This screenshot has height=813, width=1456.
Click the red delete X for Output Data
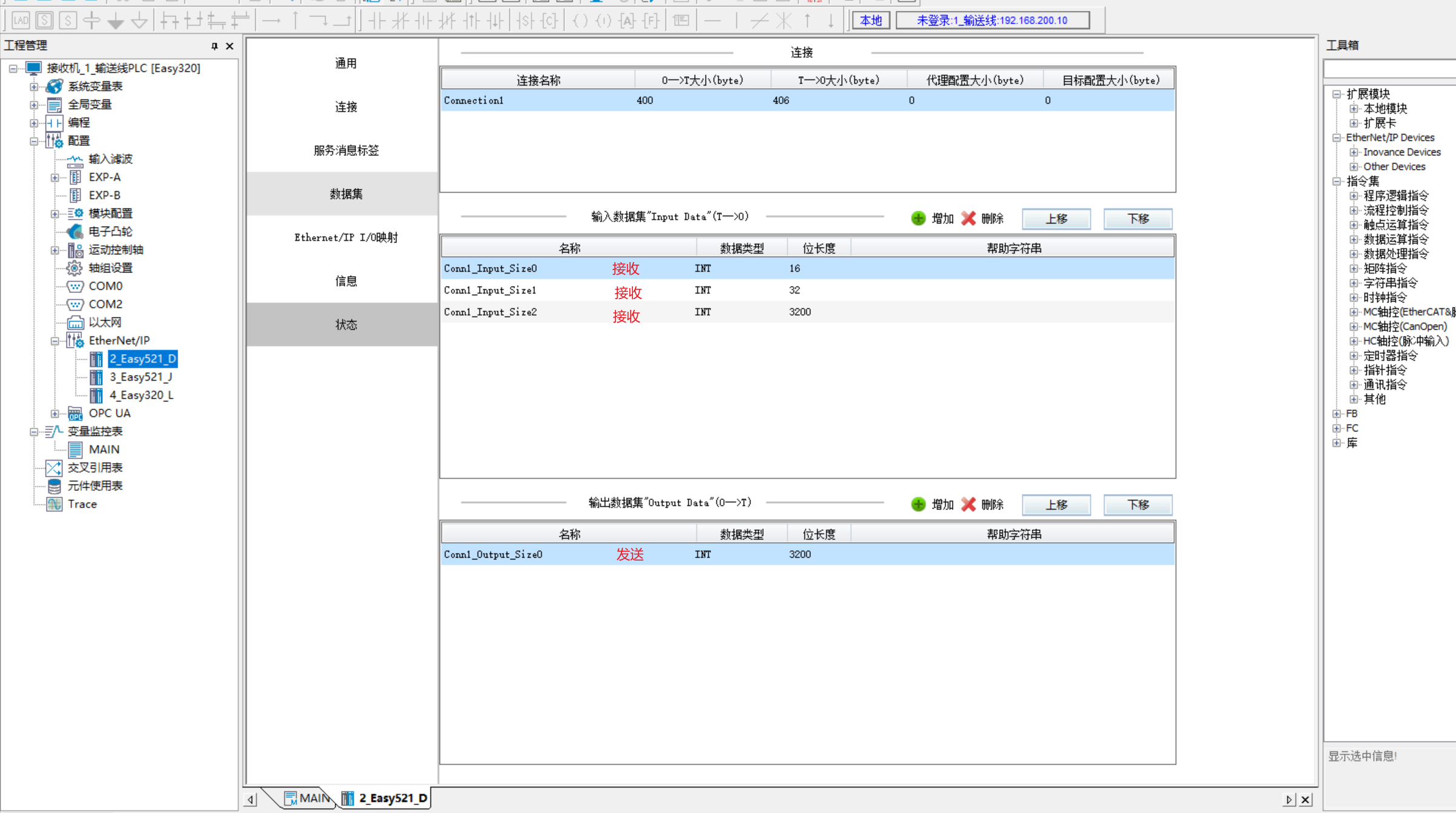(968, 504)
